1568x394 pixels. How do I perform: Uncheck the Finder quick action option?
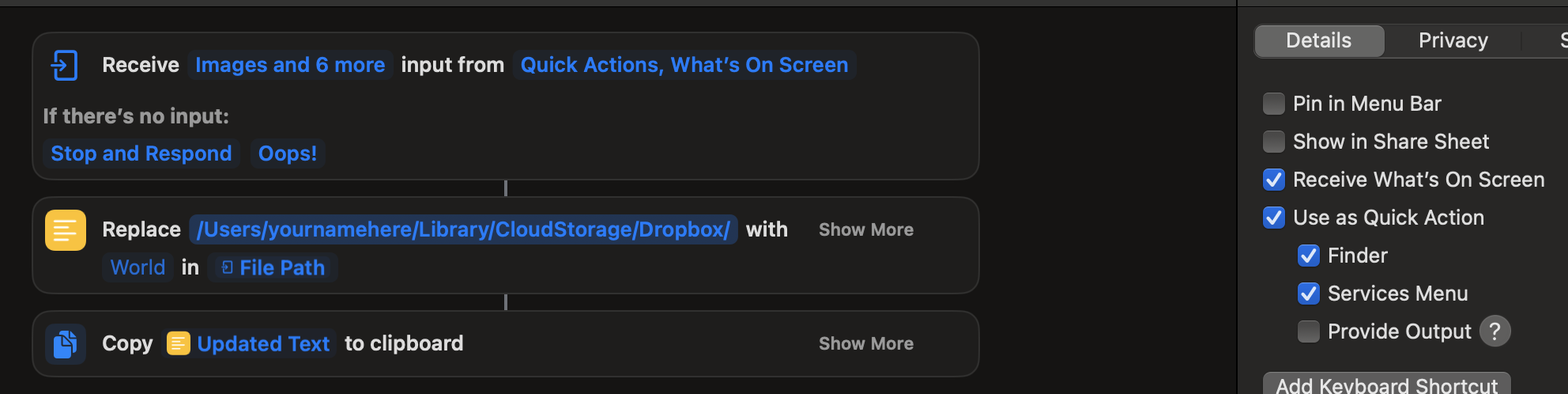(1309, 256)
